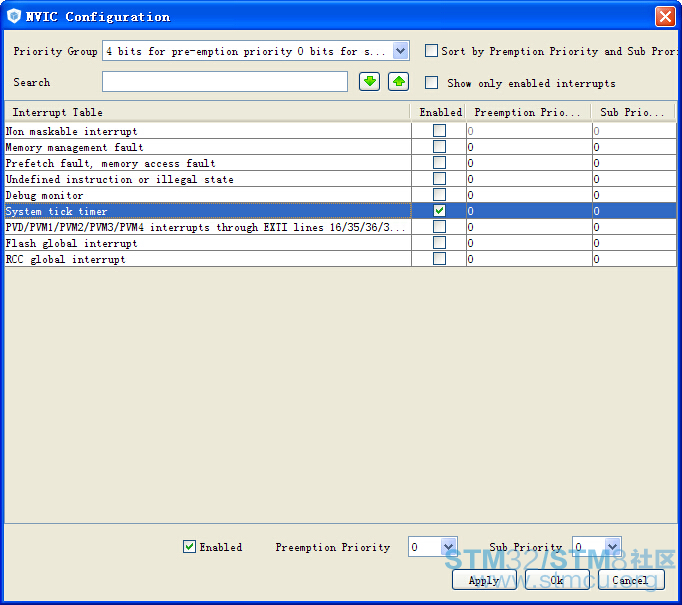The width and height of the screenshot is (682, 605).
Task: Enable the Memory management fault checkbox
Action: tap(439, 147)
